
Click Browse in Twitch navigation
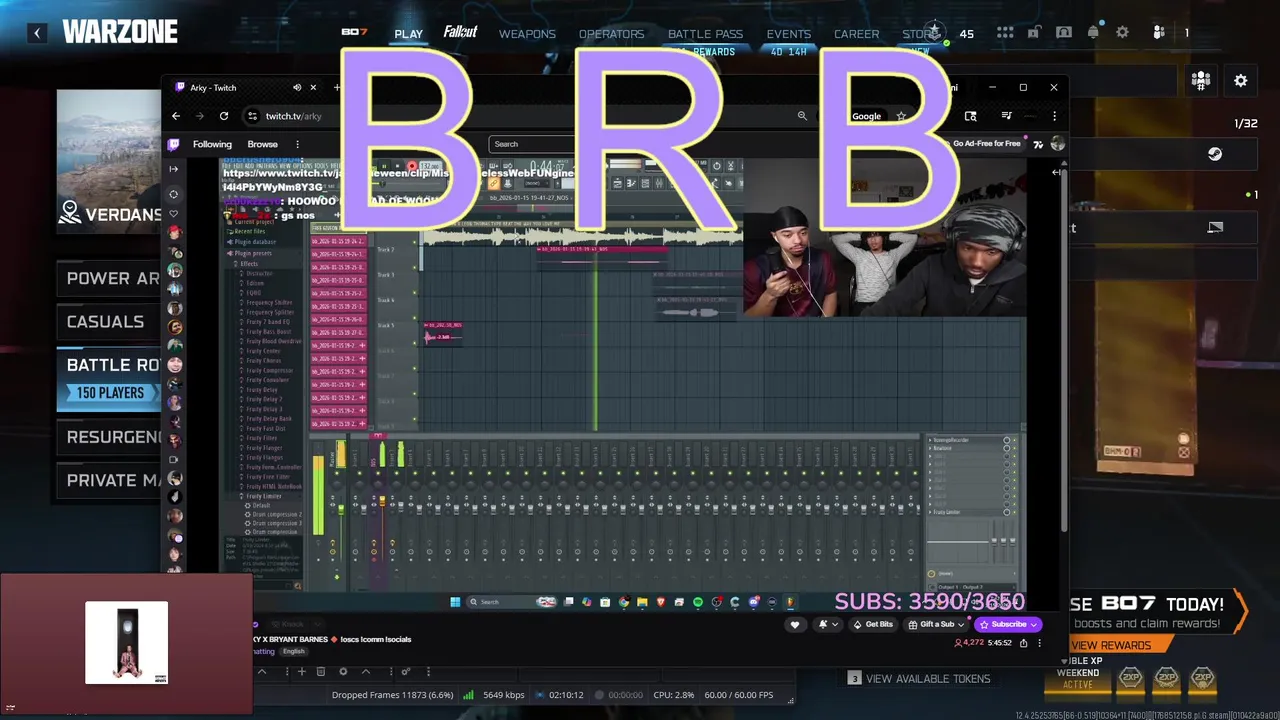click(x=262, y=144)
